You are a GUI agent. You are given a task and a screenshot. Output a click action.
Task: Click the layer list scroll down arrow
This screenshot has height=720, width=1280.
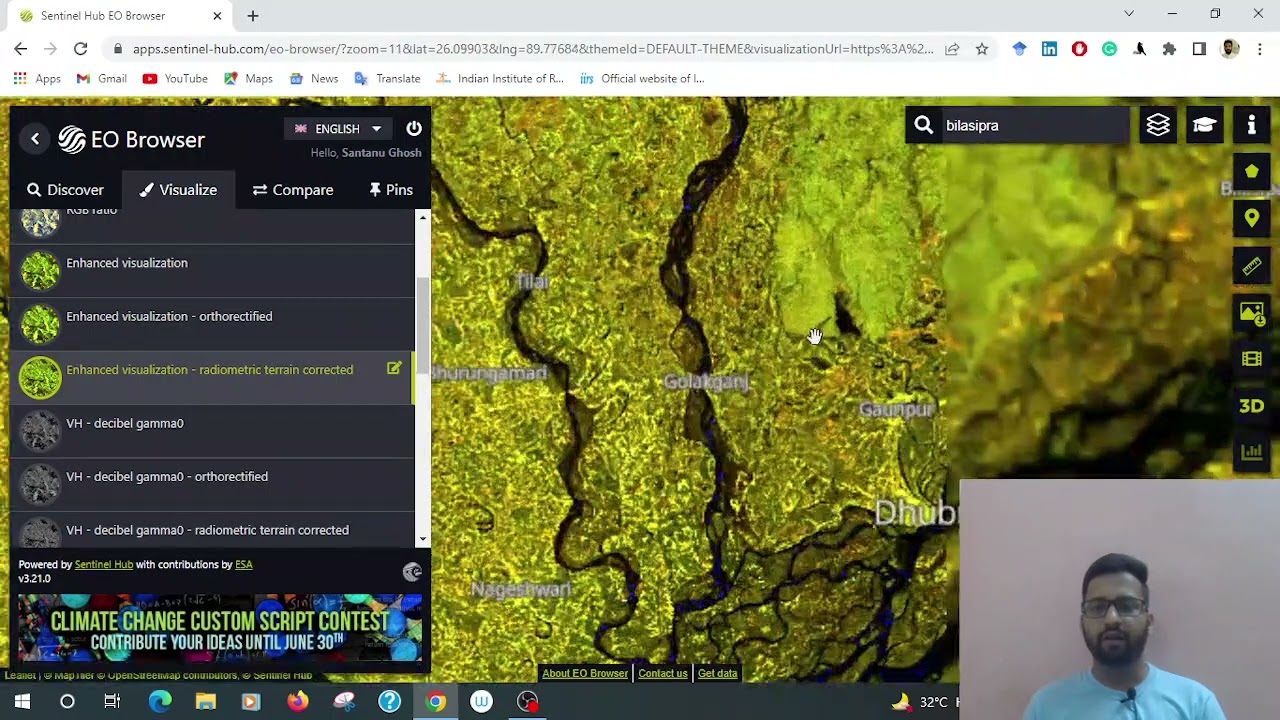(x=423, y=540)
